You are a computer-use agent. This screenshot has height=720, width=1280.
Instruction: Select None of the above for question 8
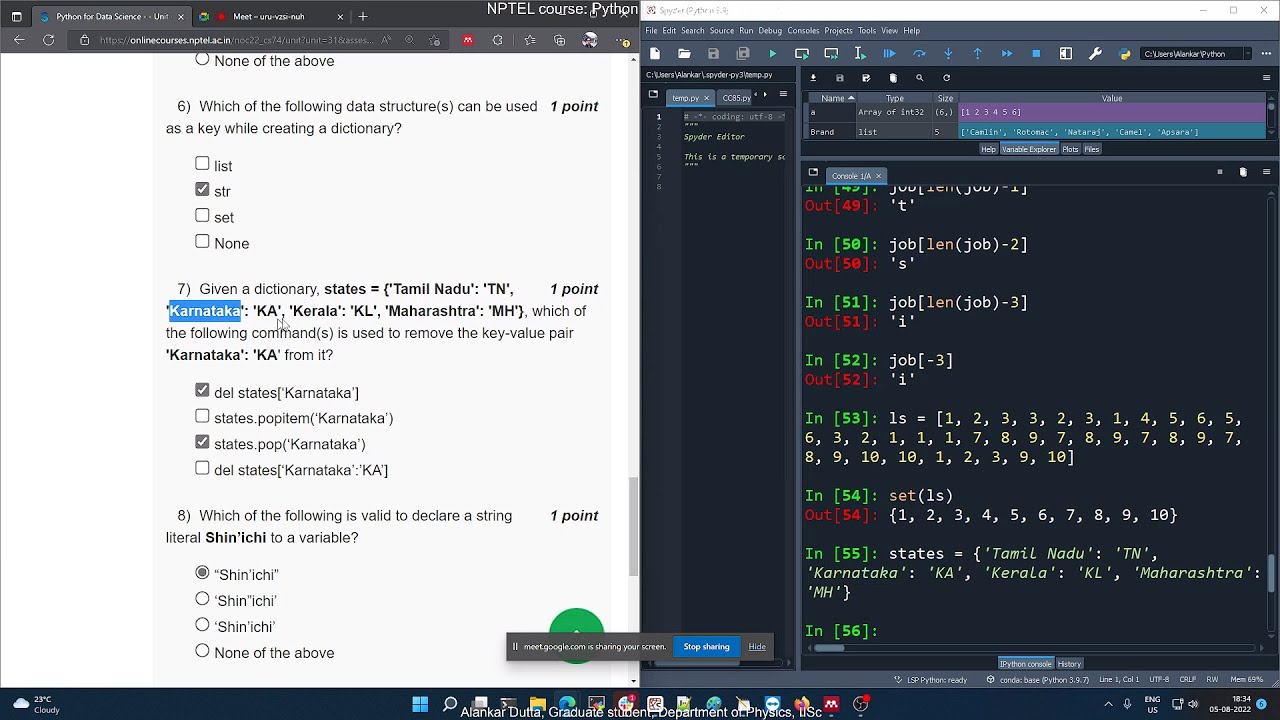tap(202, 651)
